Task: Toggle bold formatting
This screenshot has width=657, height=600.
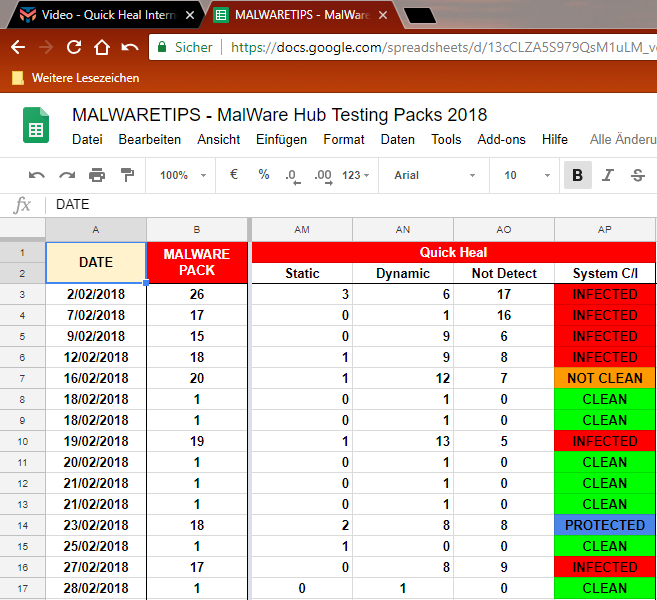Action: coord(577,175)
